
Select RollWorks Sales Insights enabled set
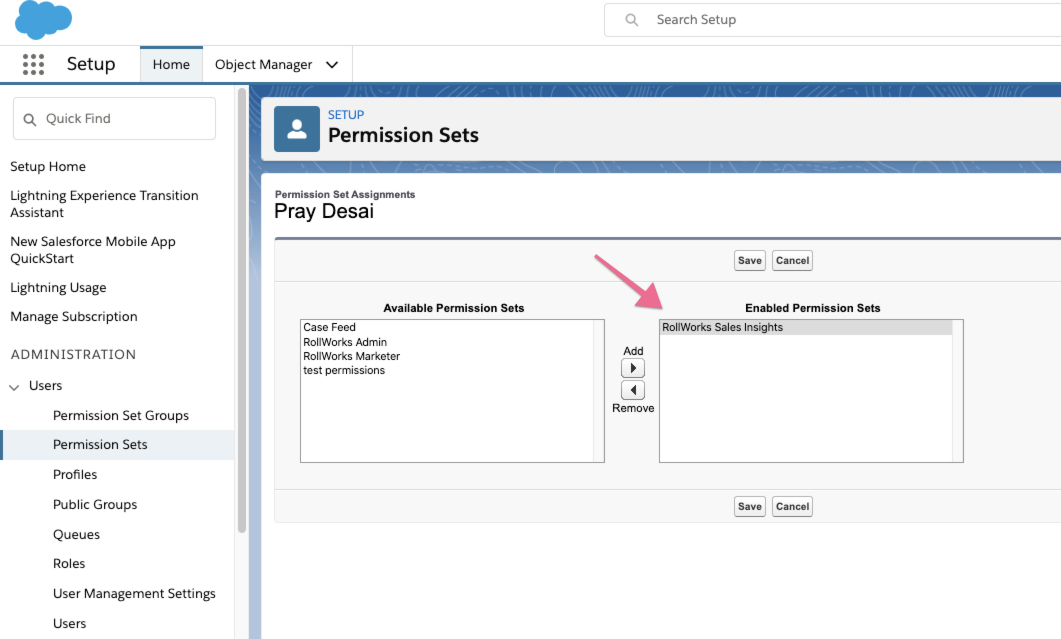click(x=805, y=328)
